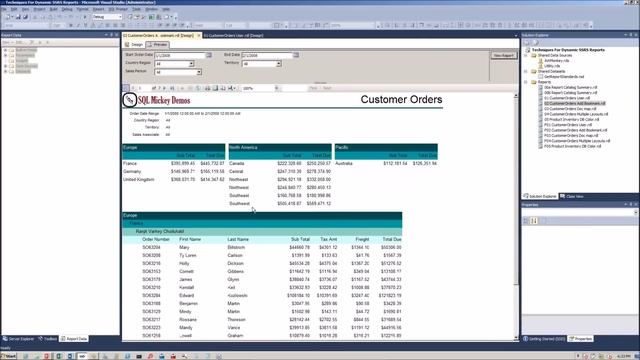Open the Edit menu
Screen dimensions: 640x360
(x=14, y=9)
